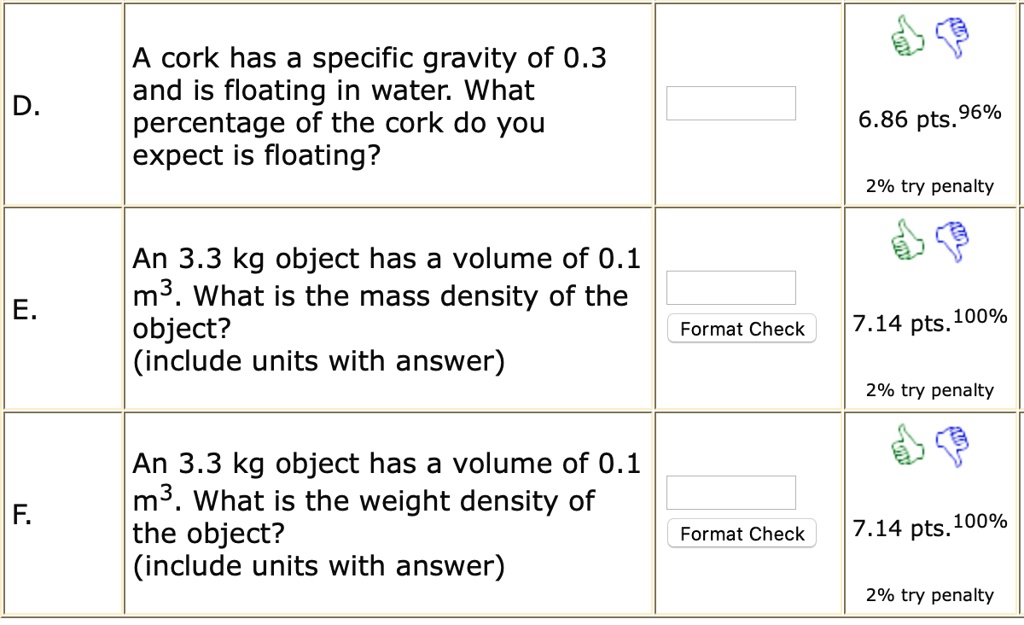Click the weight density answer field
This screenshot has width=1024, height=625.
(x=730, y=492)
